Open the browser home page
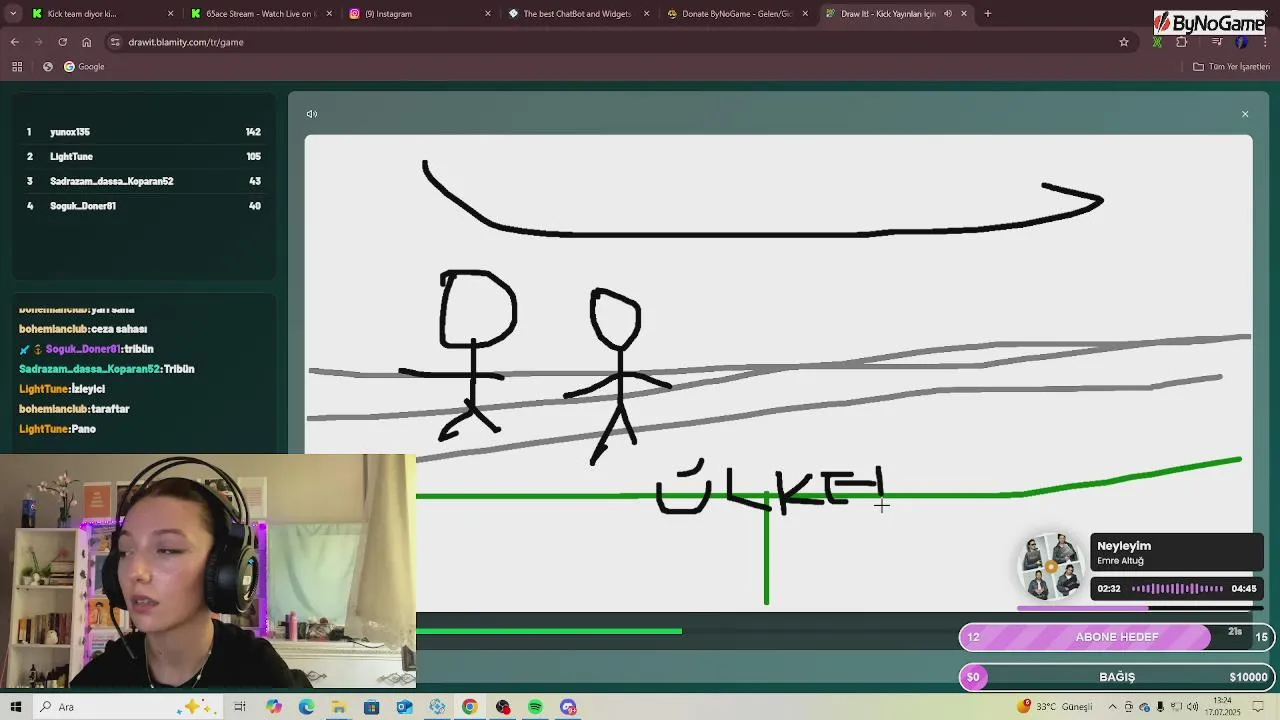This screenshot has width=1280, height=720. click(x=87, y=42)
